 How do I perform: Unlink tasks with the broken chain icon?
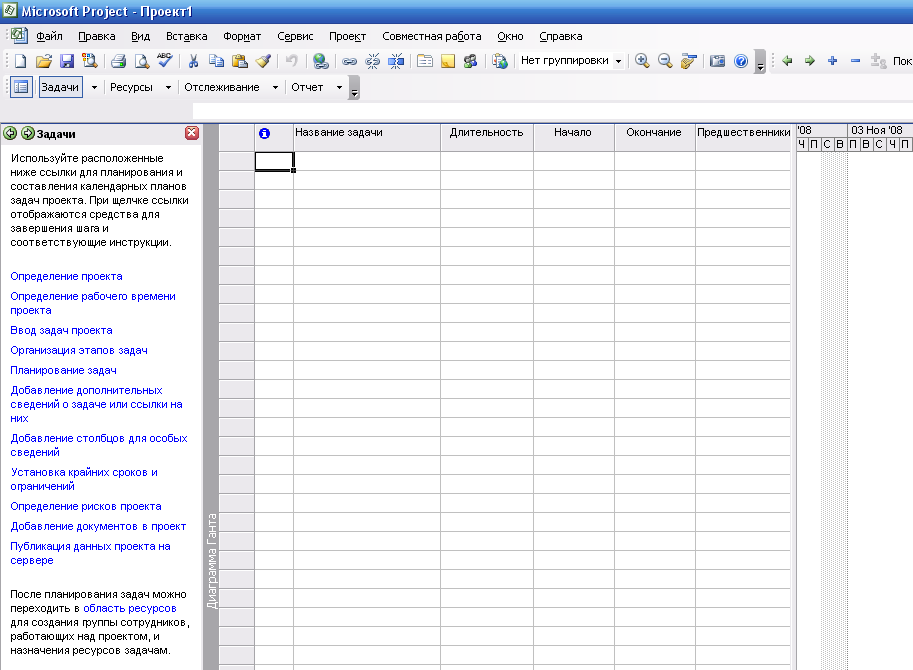373,61
